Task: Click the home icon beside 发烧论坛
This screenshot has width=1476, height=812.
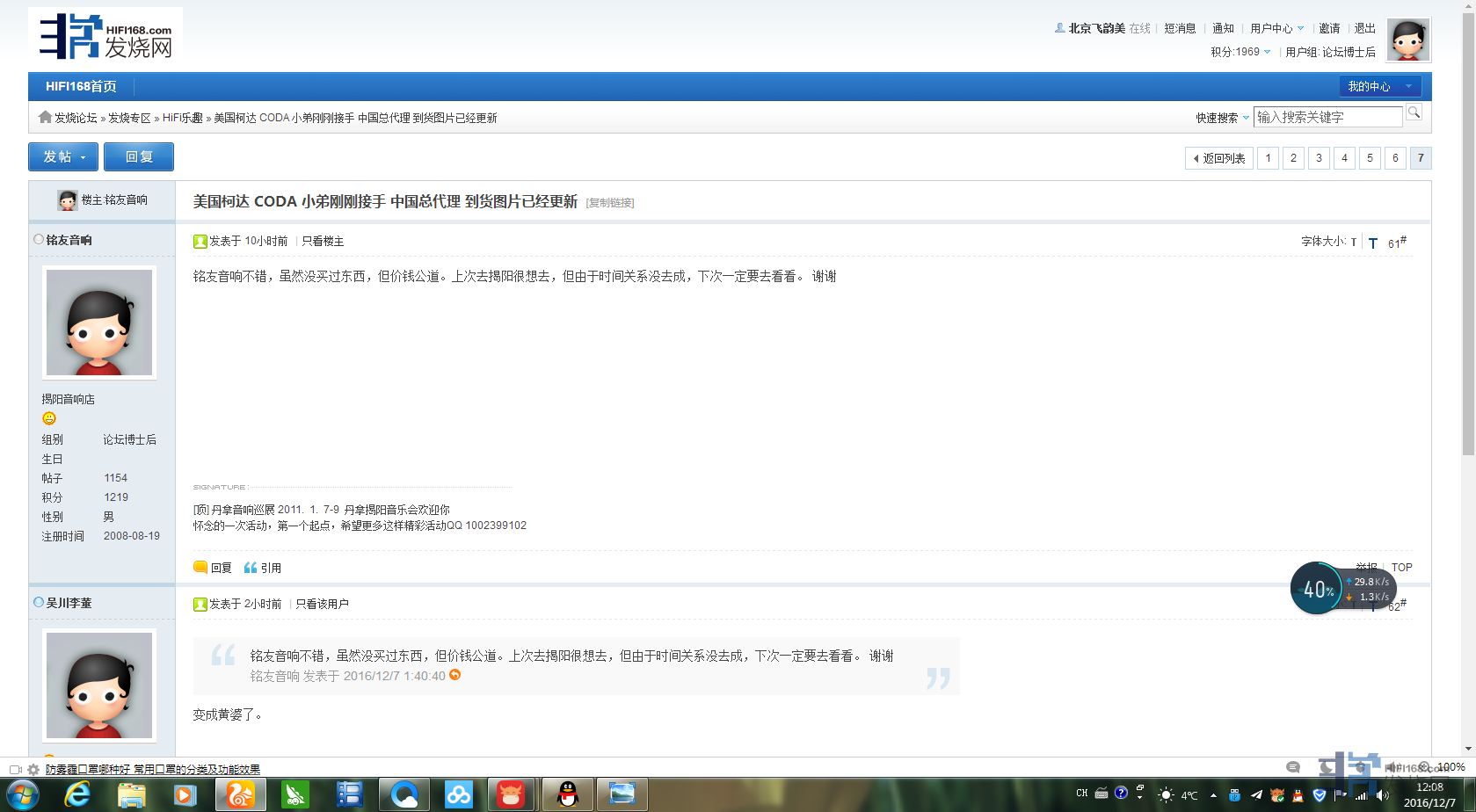Action: (x=45, y=117)
